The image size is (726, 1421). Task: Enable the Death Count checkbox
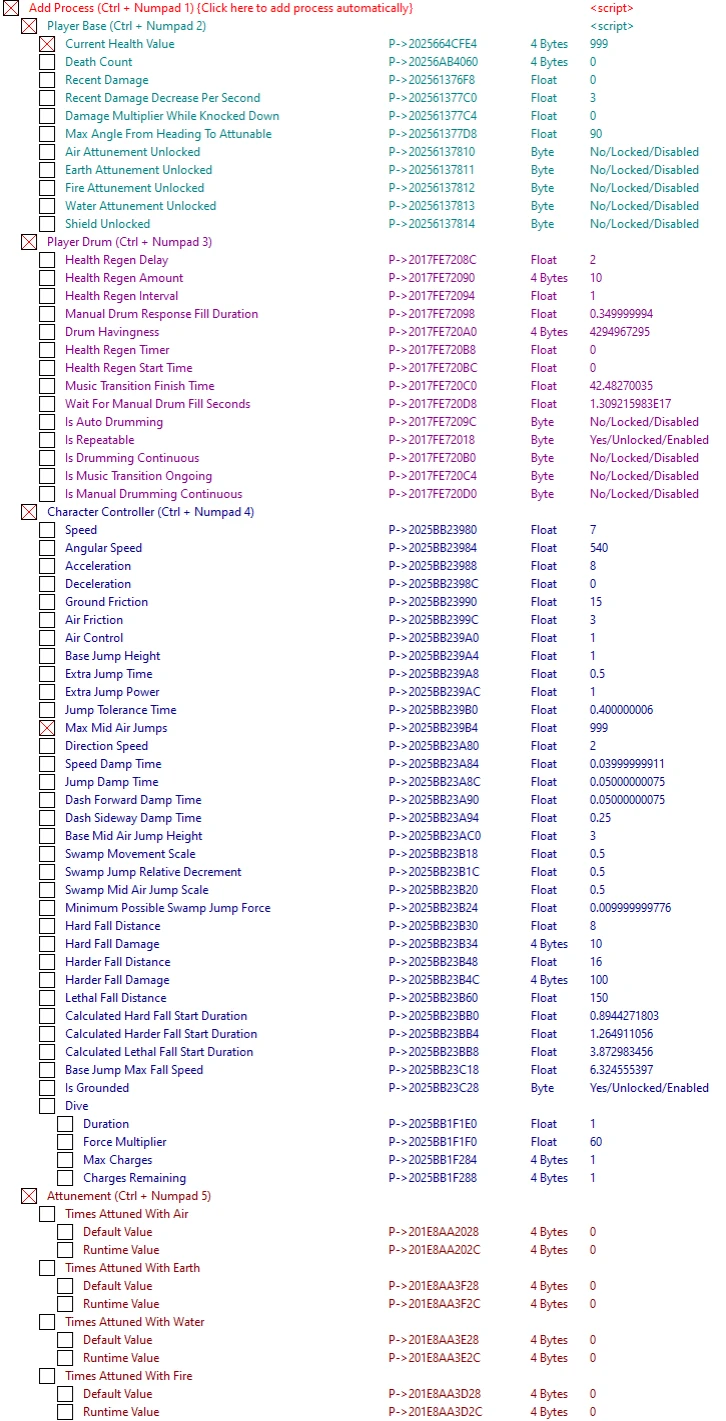47,62
